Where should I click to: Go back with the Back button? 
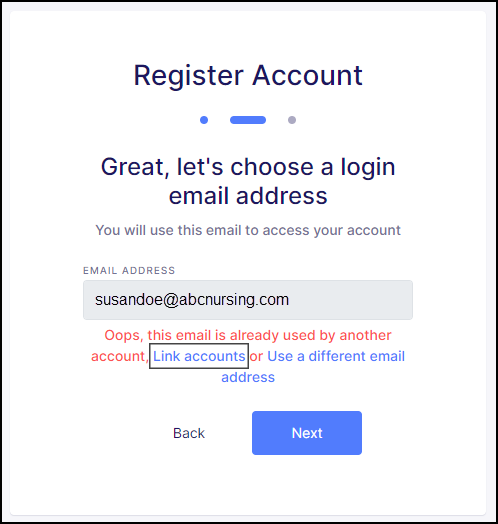pos(189,433)
